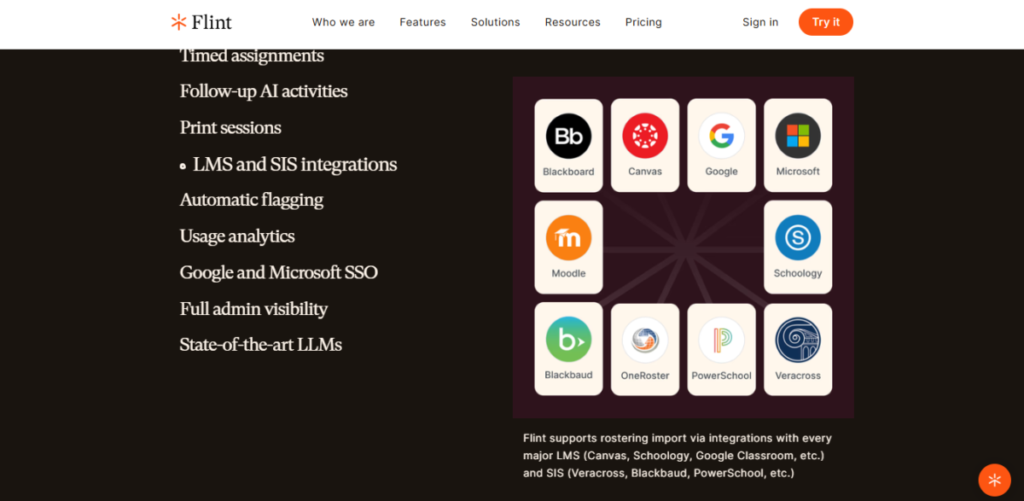Open the Features menu

(x=422, y=22)
